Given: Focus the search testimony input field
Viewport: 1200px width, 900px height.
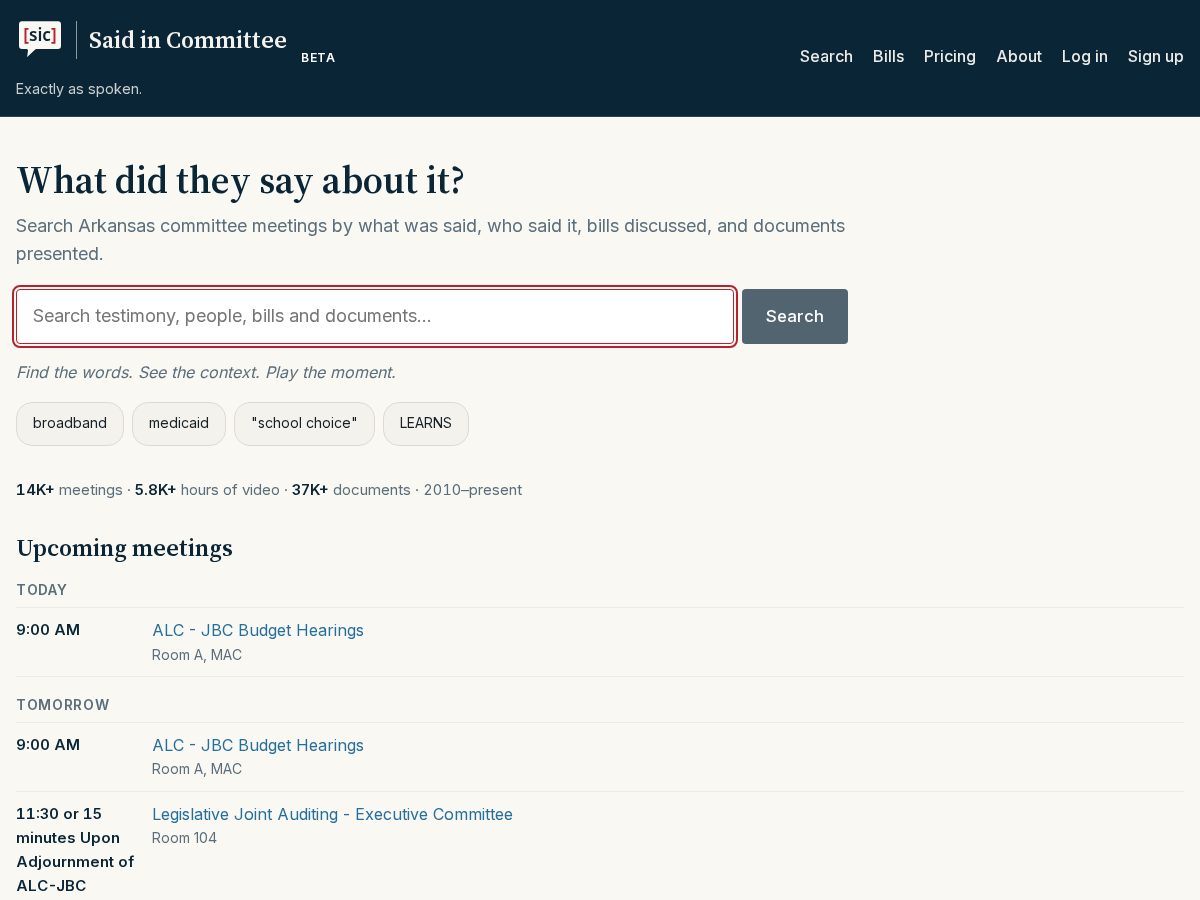Looking at the screenshot, I should [375, 316].
